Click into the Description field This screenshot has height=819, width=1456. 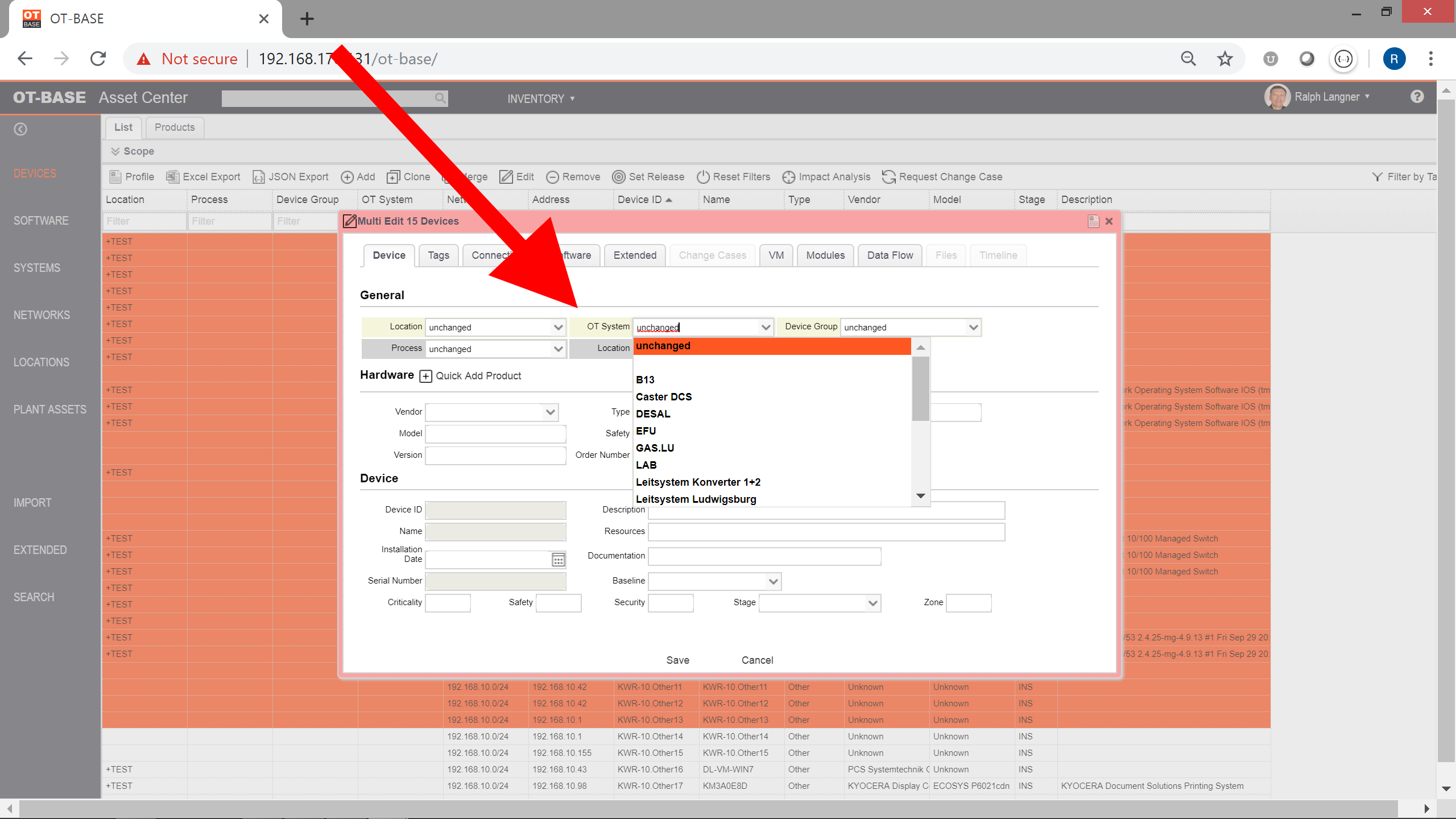click(x=826, y=510)
